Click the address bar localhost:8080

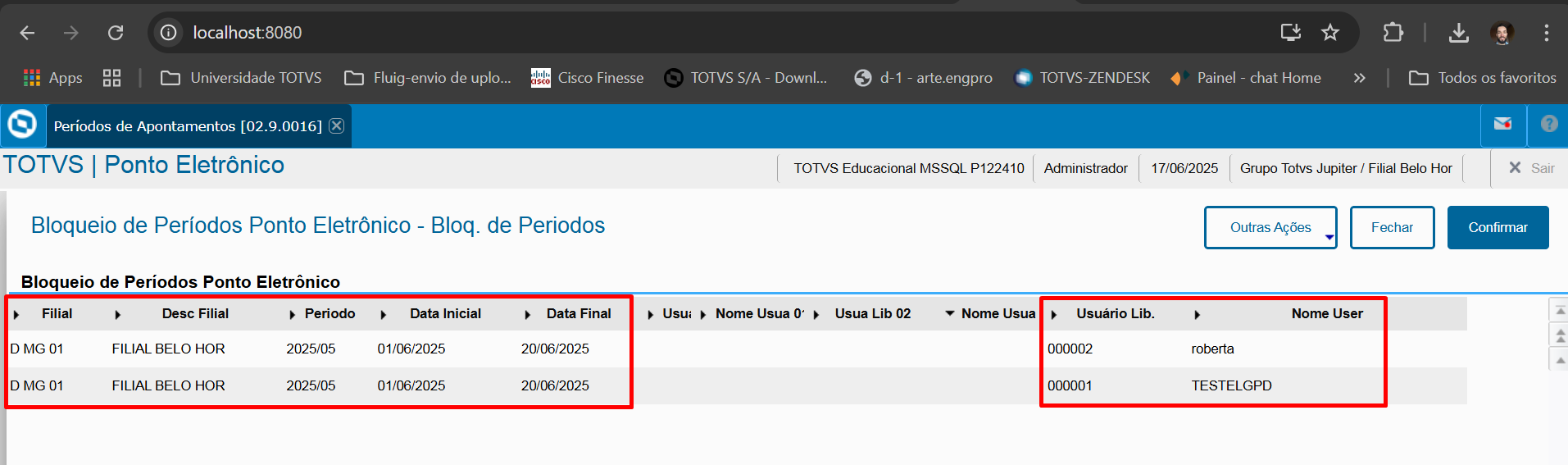tap(247, 33)
